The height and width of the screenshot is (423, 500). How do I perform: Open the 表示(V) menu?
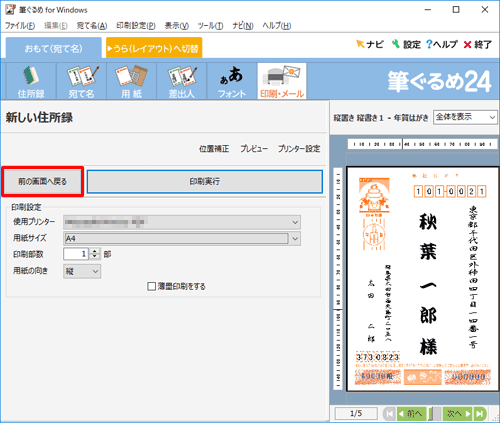pos(177,26)
